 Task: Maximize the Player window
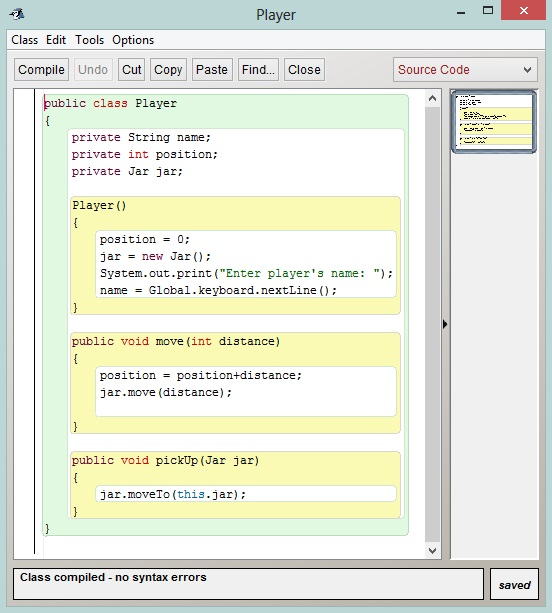pyautogui.click(x=488, y=11)
